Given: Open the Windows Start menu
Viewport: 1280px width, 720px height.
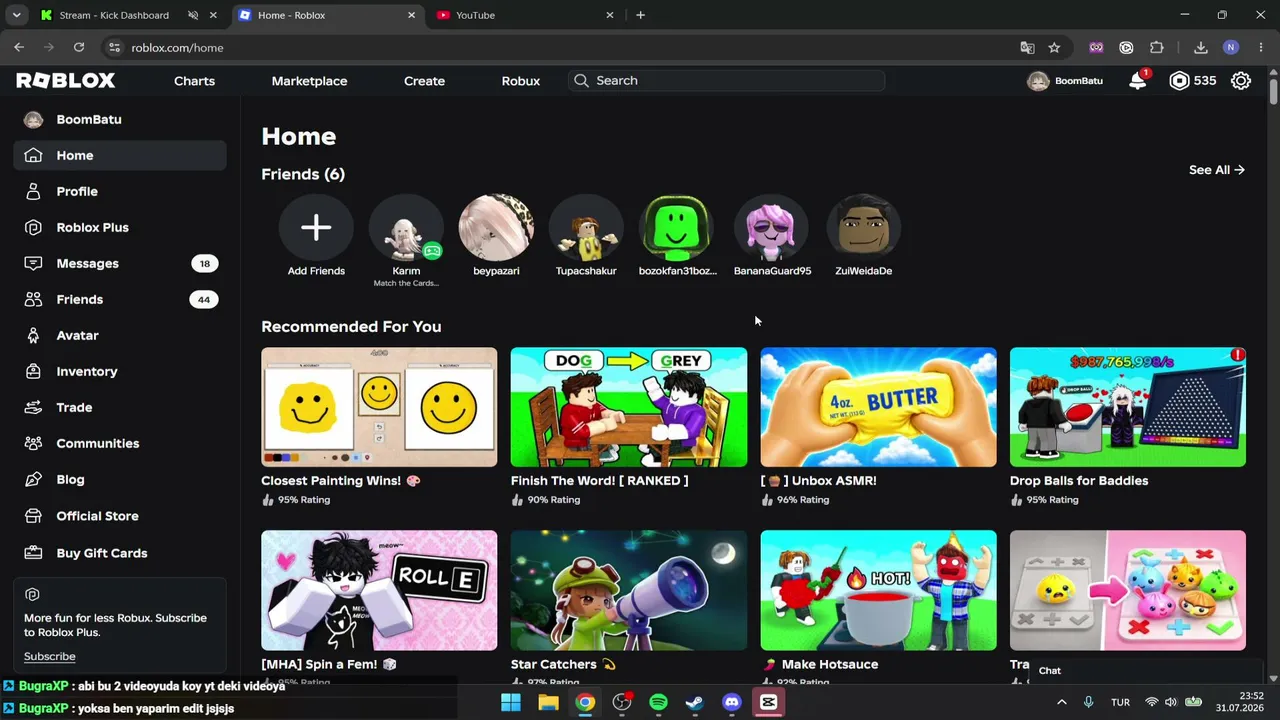Looking at the screenshot, I should pyautogui.click(x=511, y=702).
